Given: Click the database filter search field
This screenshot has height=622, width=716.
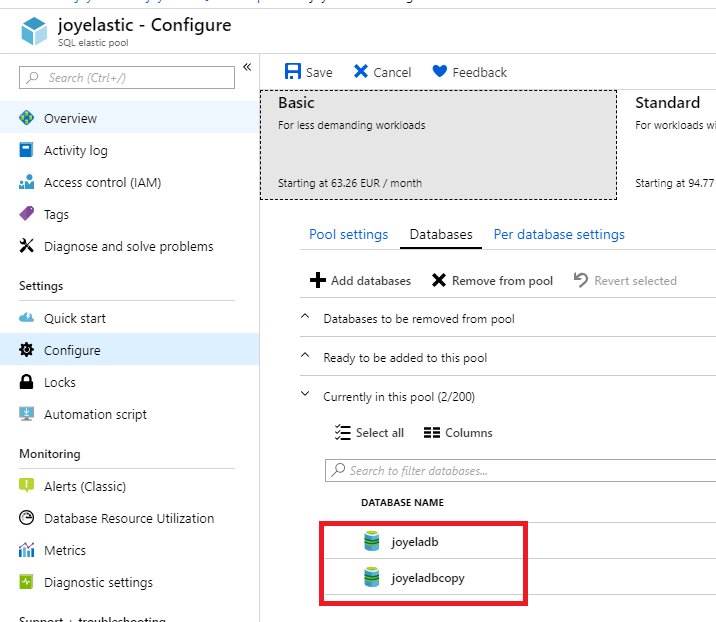Looking at the screenshot, I should 520,470.
